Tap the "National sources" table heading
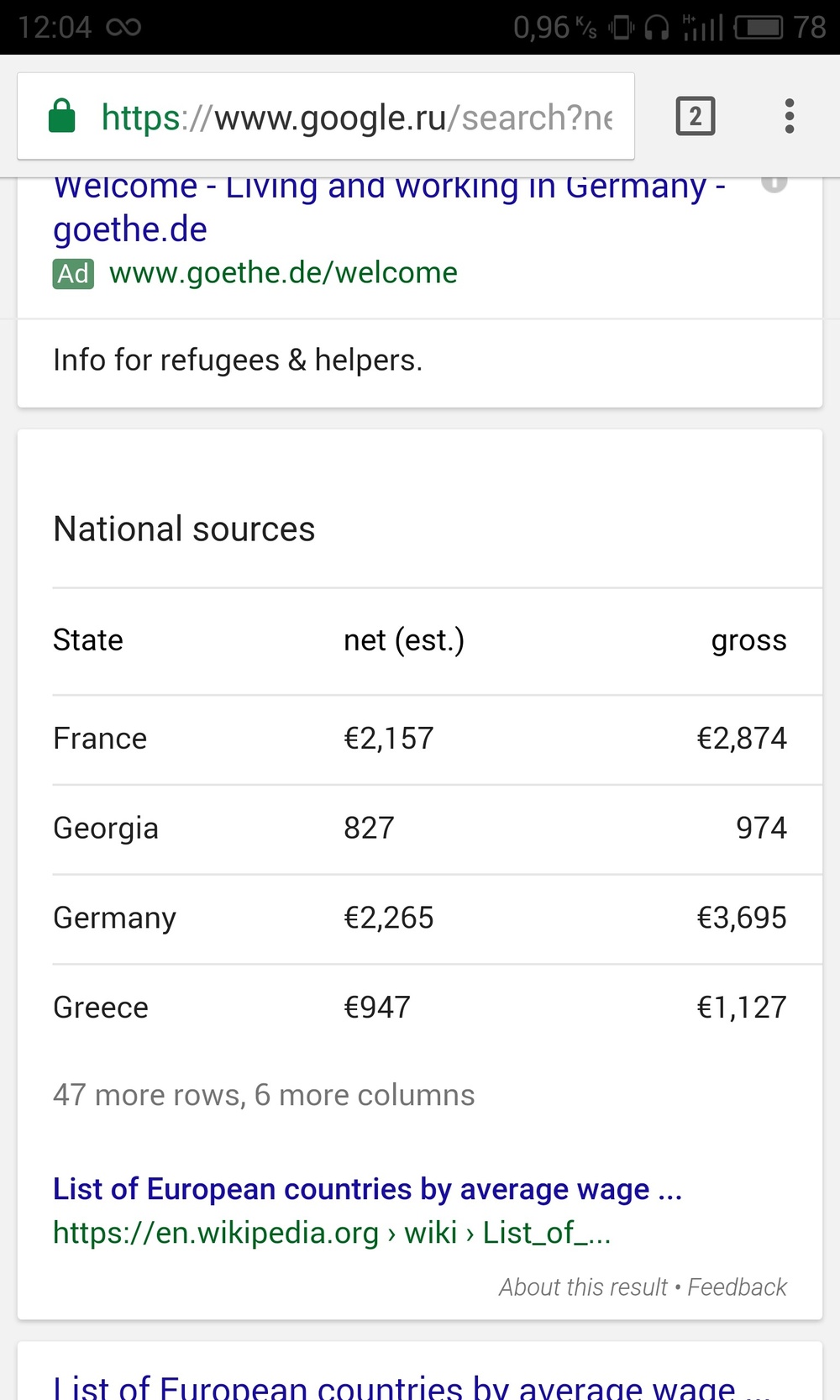This screenshot has height=1400, width=840. click(x=184, y=529)
